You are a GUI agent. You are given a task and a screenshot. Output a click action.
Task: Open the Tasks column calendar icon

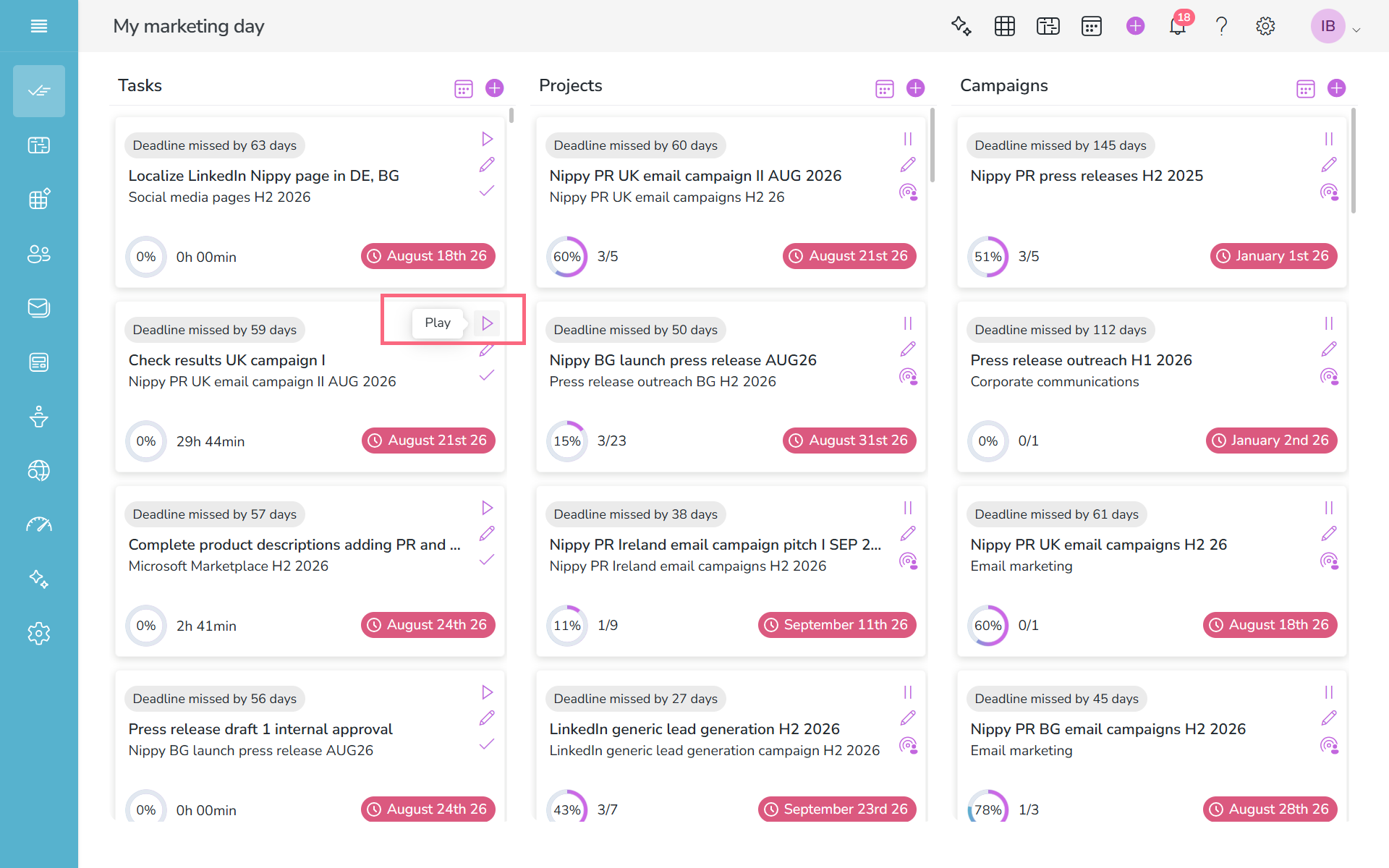pos(463,88)
